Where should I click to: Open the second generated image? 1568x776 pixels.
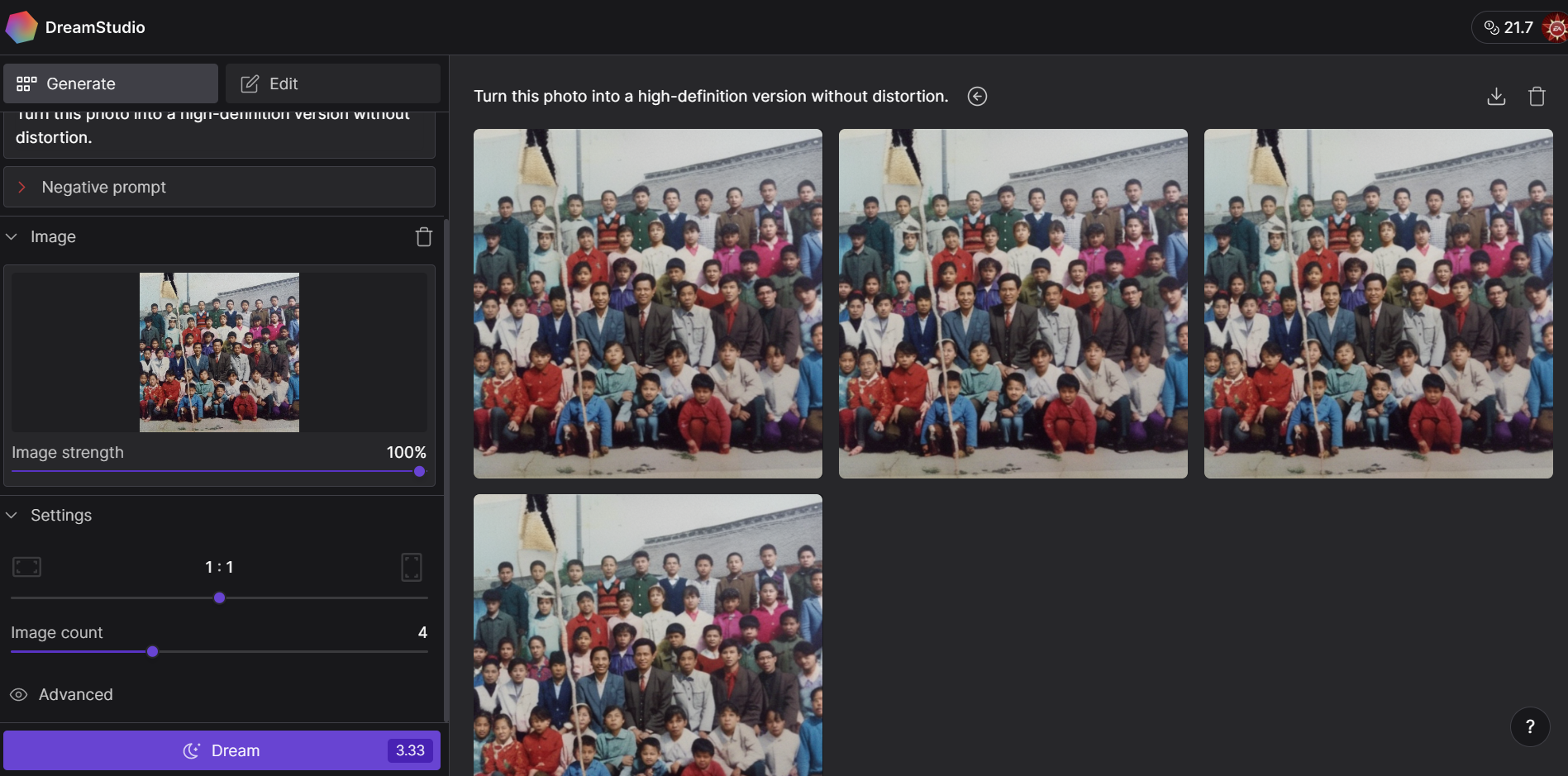click(1013, 303)
